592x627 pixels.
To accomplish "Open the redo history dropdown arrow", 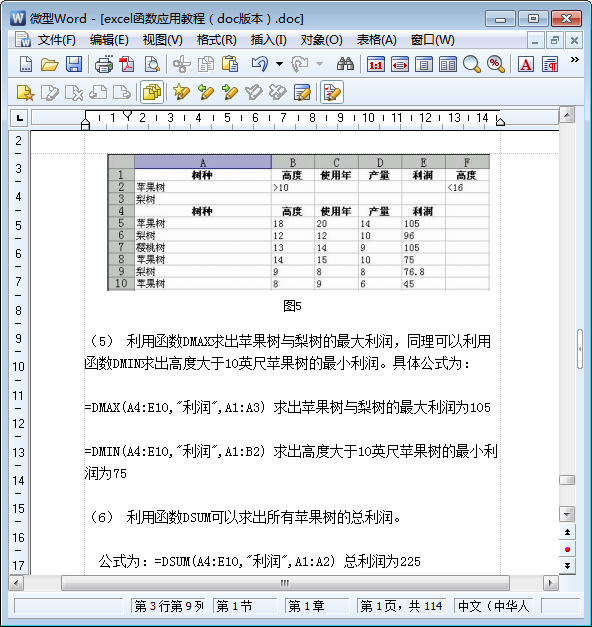I will [x=319, y=64].
